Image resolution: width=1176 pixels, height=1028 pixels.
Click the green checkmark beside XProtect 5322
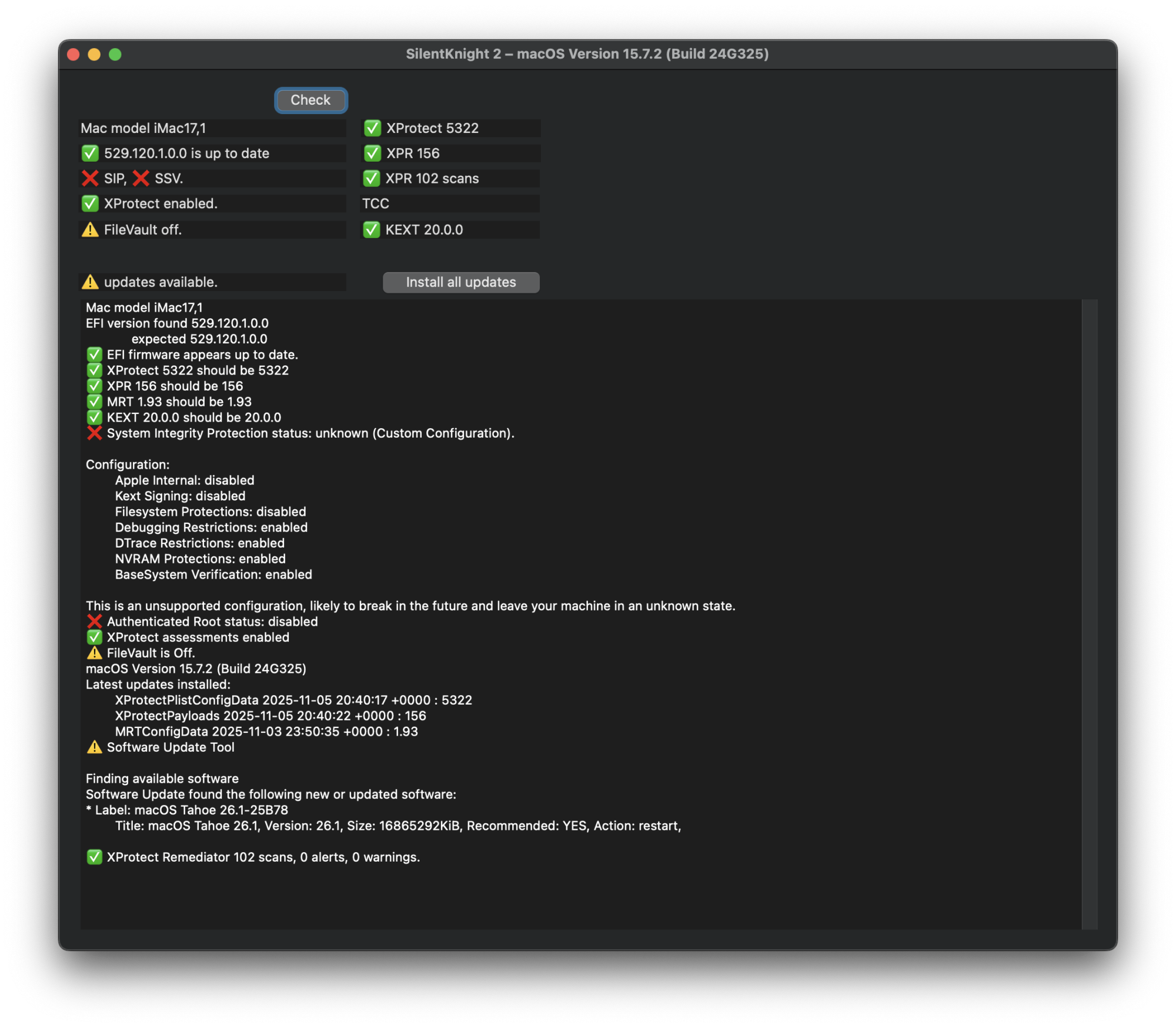373,128
